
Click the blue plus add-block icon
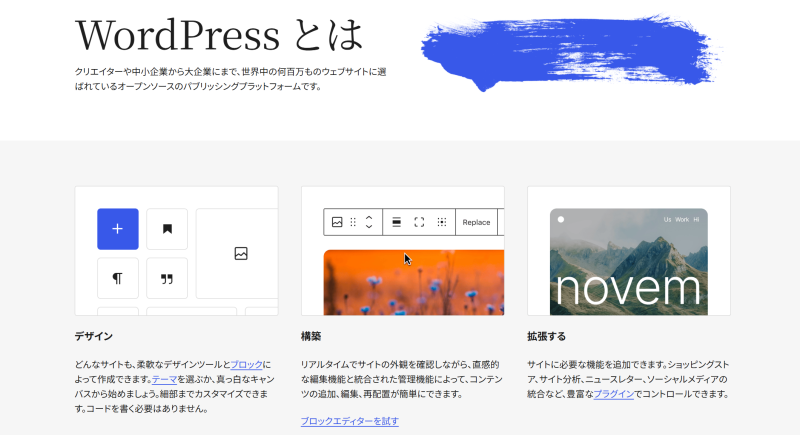pos(118,229)
